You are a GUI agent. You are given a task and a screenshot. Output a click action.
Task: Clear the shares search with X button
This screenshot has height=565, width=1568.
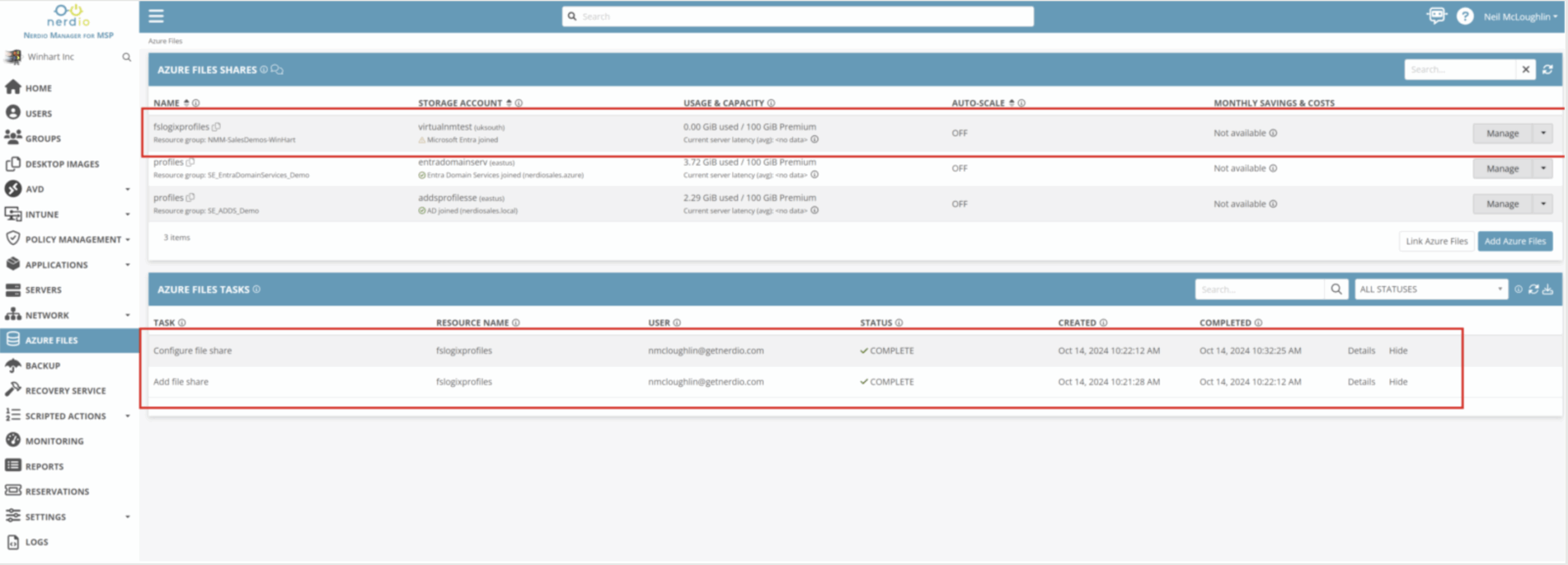tap(1526, 70)
